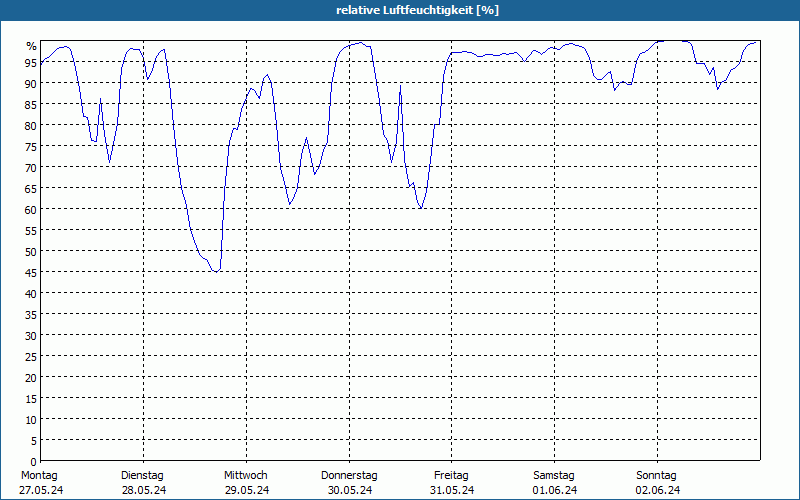This screenshot has width=800, height=500.
Task: Click the '%' unit label on y-axis
Action: tap(32, 46)
